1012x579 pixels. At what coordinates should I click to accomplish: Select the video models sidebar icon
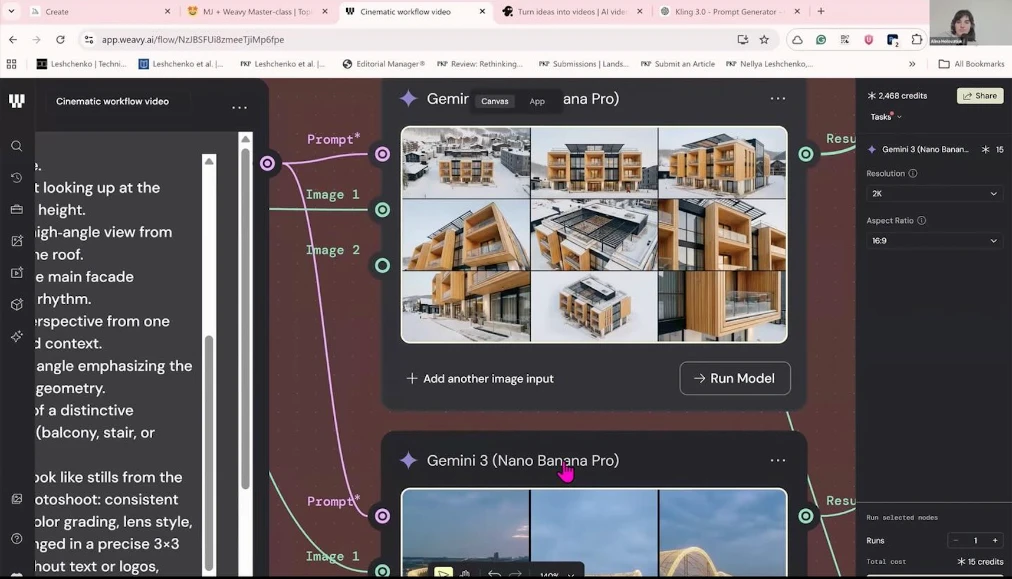[x=16, y=272]
